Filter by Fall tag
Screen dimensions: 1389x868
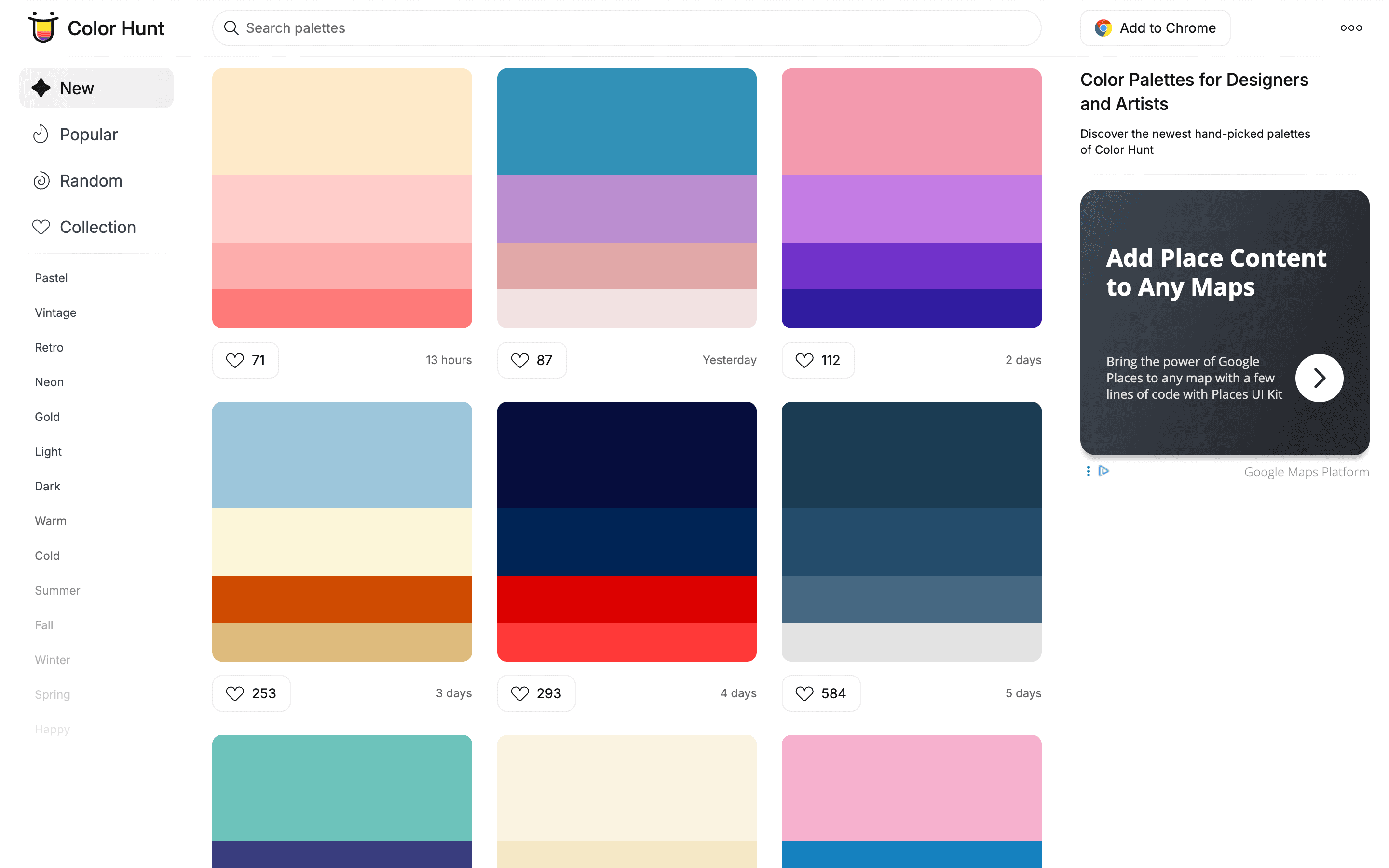point(43,625)
